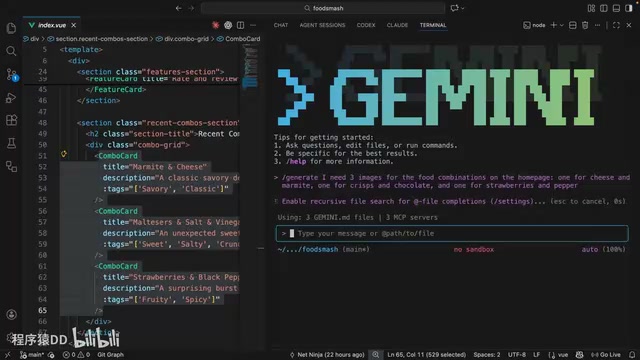Open the Source Control view
The width and height of the screenshot is (640, 360).
[11, 75]
